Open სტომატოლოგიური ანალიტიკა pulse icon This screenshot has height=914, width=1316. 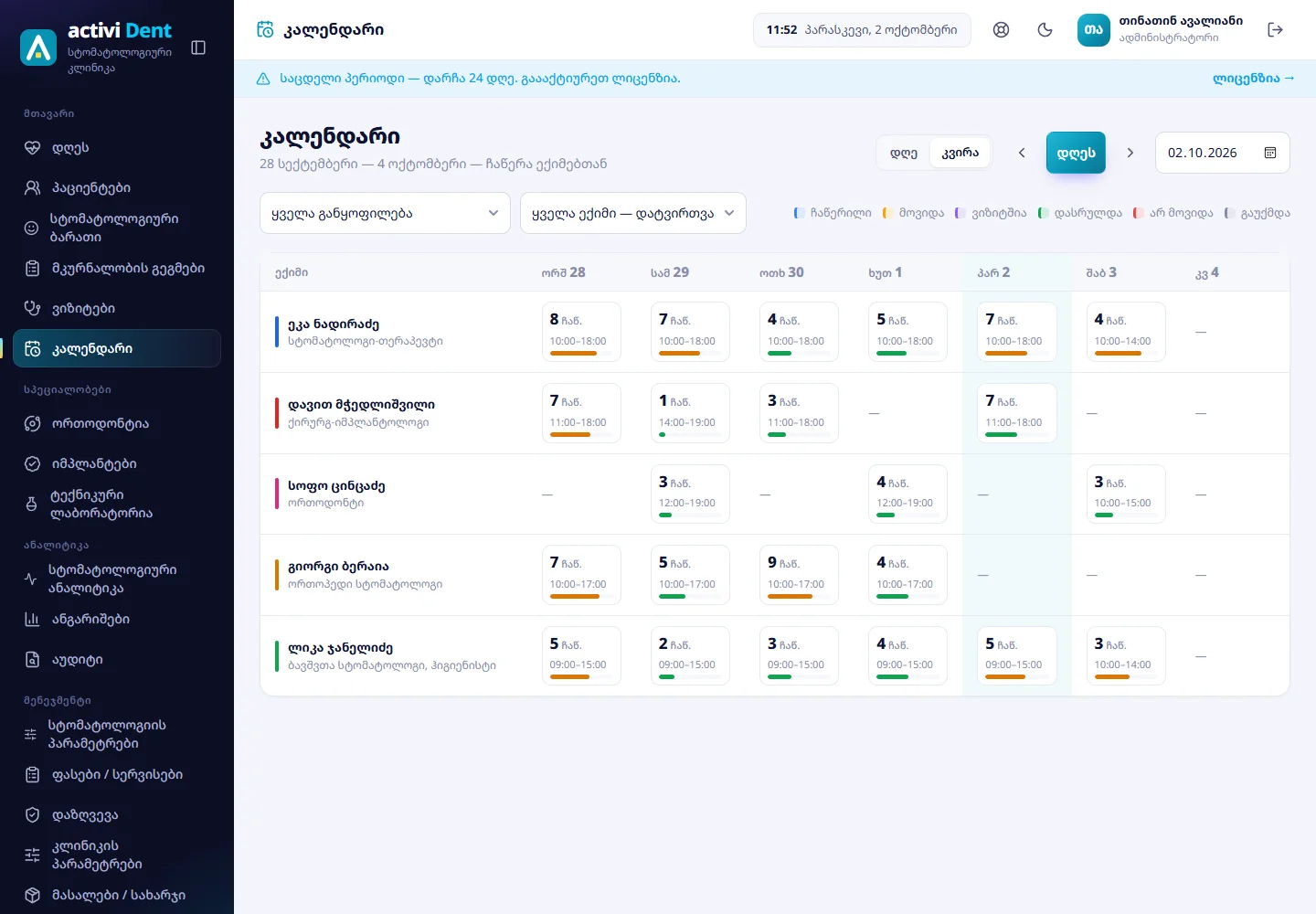tap(31, 579)
